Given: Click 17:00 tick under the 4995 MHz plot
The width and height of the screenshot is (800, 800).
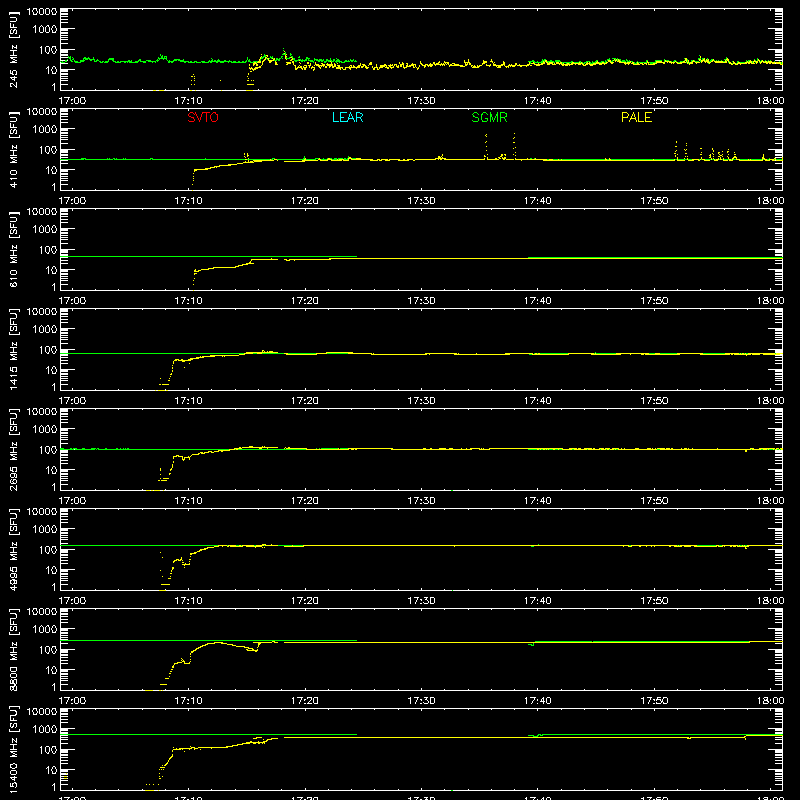Looking at the screenshot, I should pos(72,601).
